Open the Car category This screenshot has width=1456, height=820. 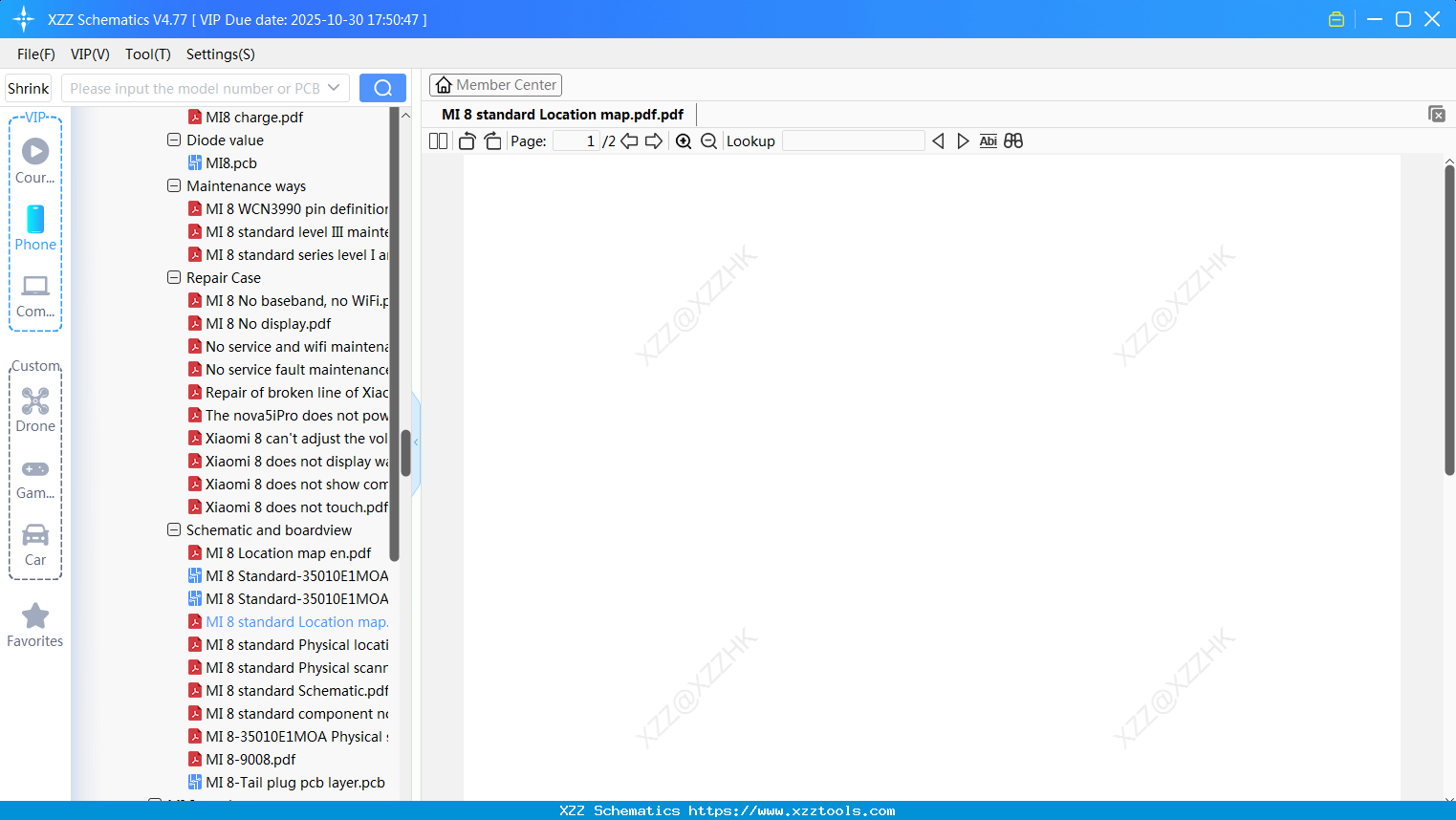tap(35, 545)
